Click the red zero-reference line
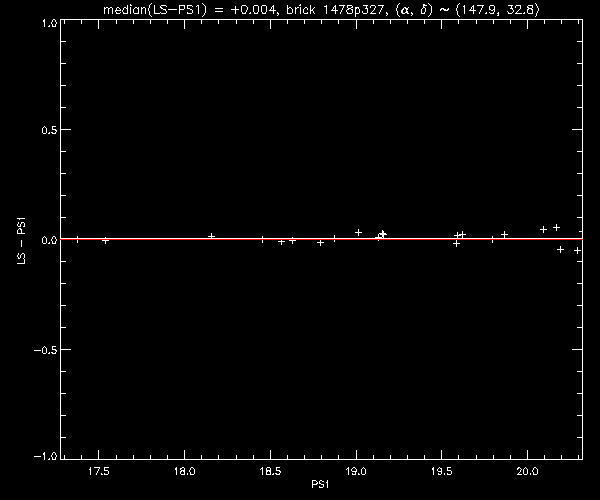This screenshot has width=600, height=500. coord(321,239)
